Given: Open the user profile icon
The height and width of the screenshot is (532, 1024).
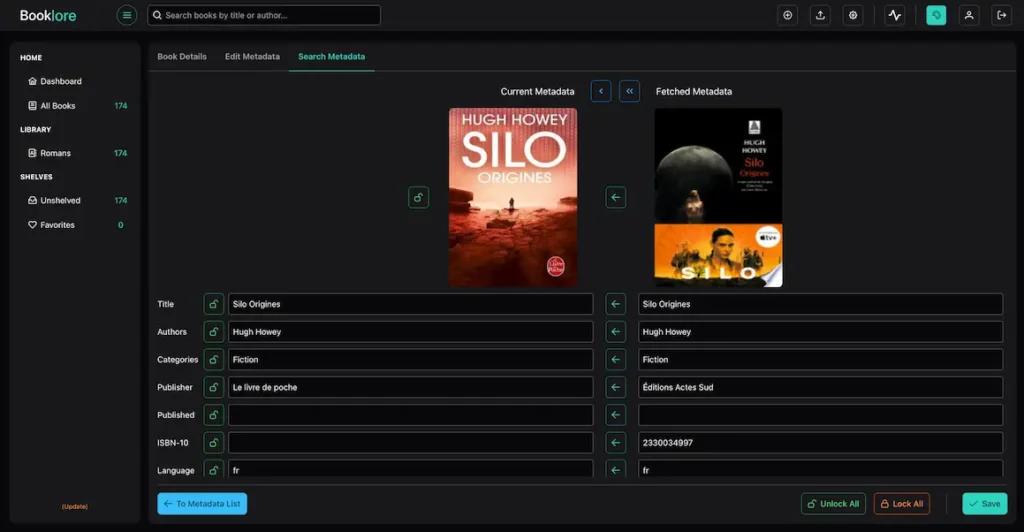Looking at the screenshot, I should click(x=969, y=15).
